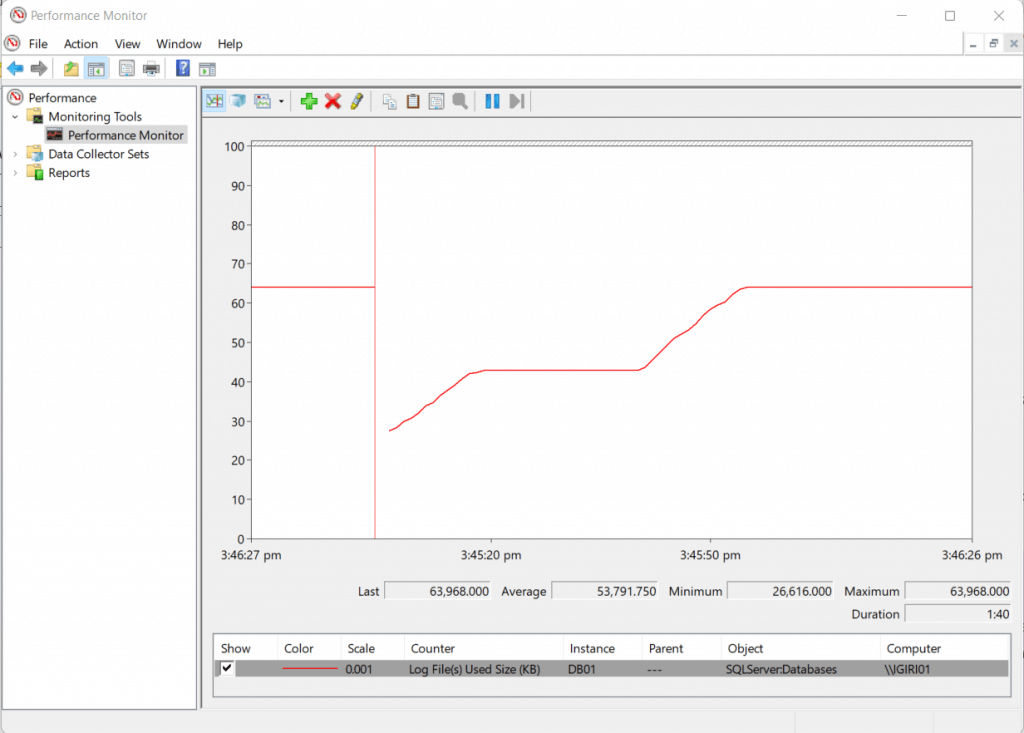The image size is (1024, 733).
Task: Click the Paste Counter List clipboard icon
Action: (x=412, y=101)
